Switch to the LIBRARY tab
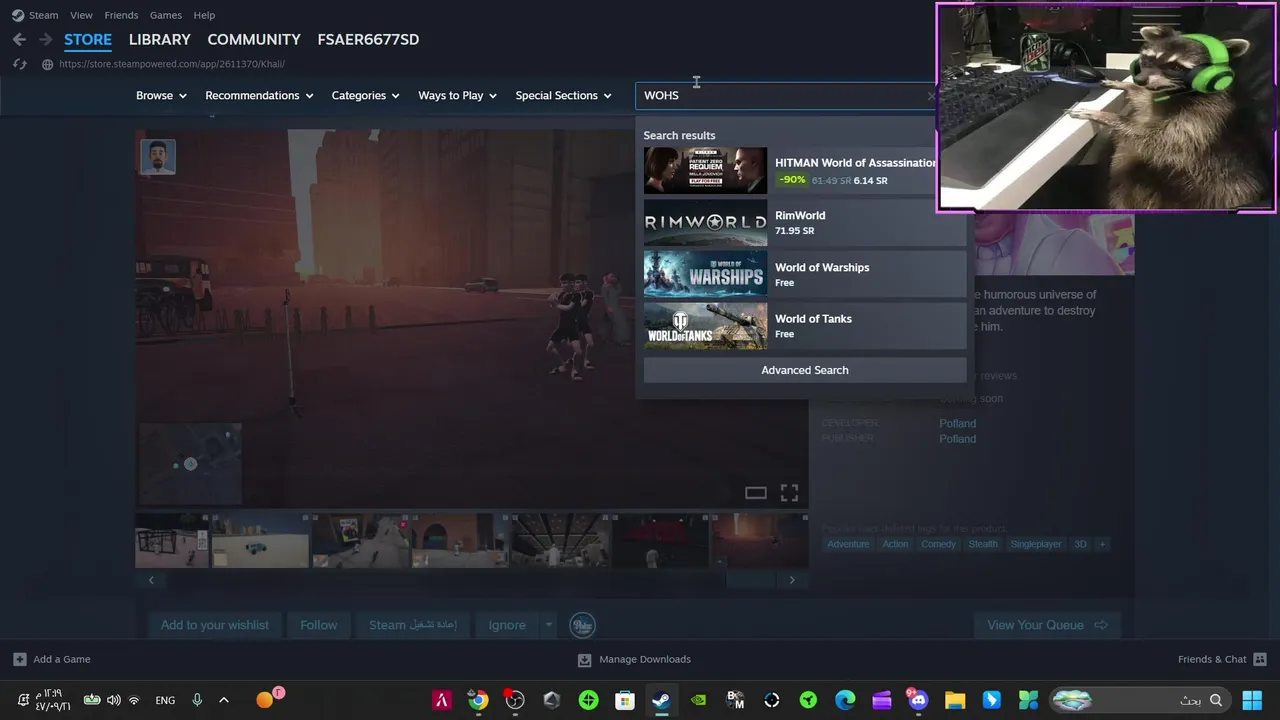Screen dimensions: 1280x720 click(x=159, y=39)
